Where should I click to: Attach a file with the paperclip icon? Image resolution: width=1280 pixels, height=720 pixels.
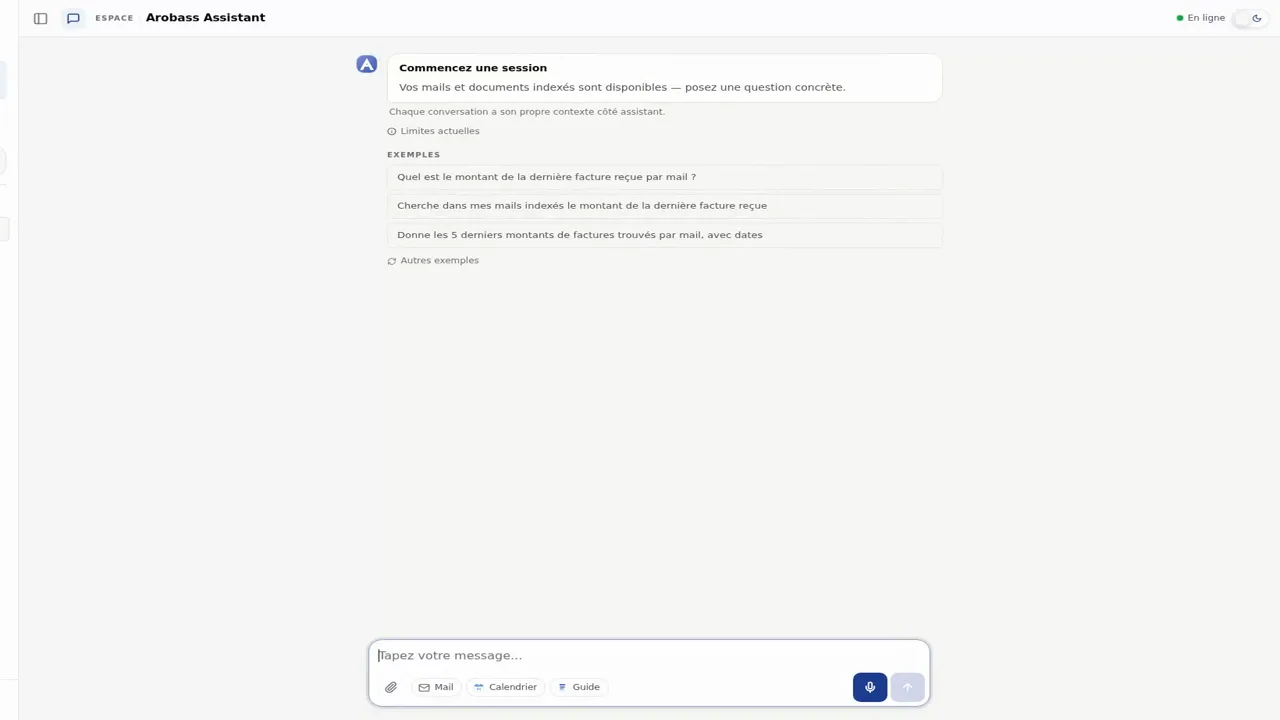pos(391,687)
